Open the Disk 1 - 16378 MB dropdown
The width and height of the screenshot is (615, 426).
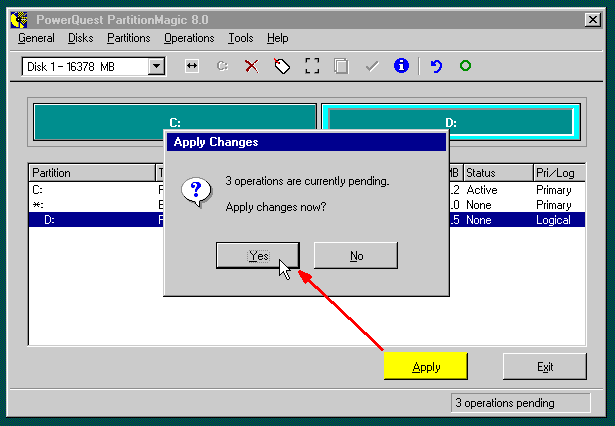(156, 66)
